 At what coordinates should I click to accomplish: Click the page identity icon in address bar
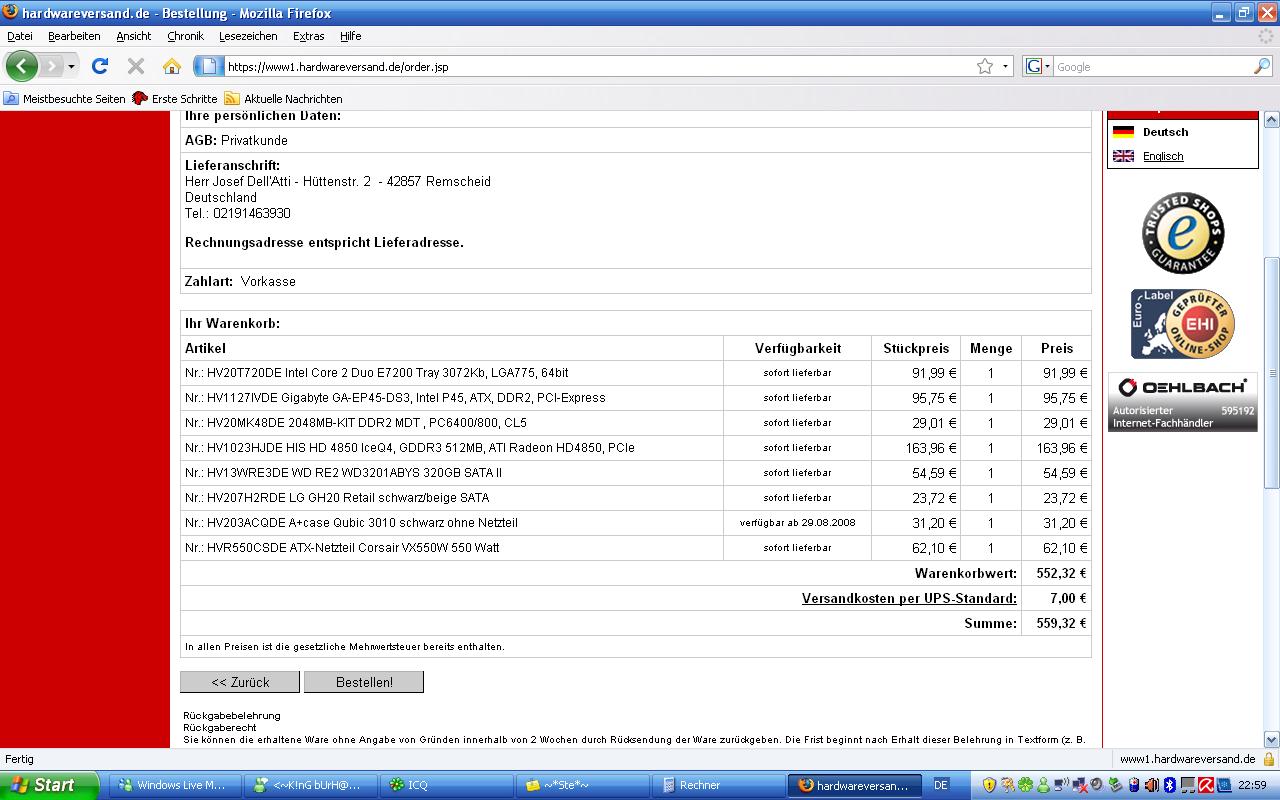(x=208, y=67)
